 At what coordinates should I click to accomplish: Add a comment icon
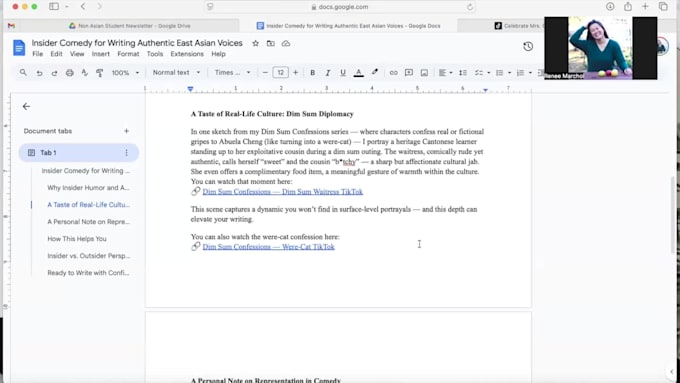click(x=409, y=73)
